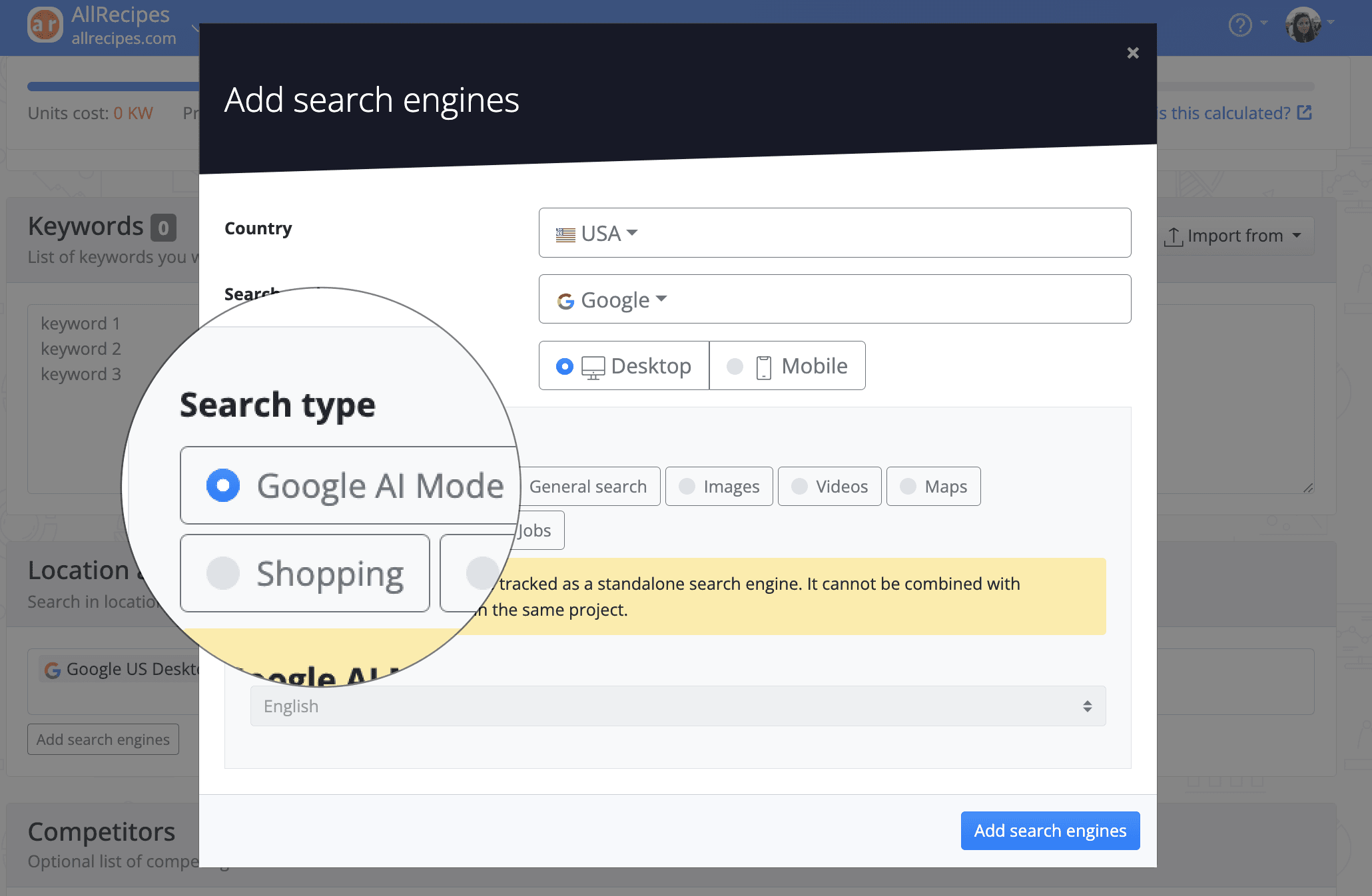The width and height of the screenshot is (1372, 896).
Task: Click the AllRecipes project title
Action: (x=121, y=15)
